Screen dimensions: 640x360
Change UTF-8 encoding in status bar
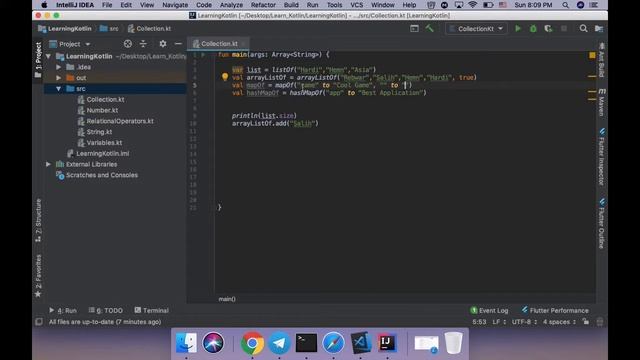point(524,322)
